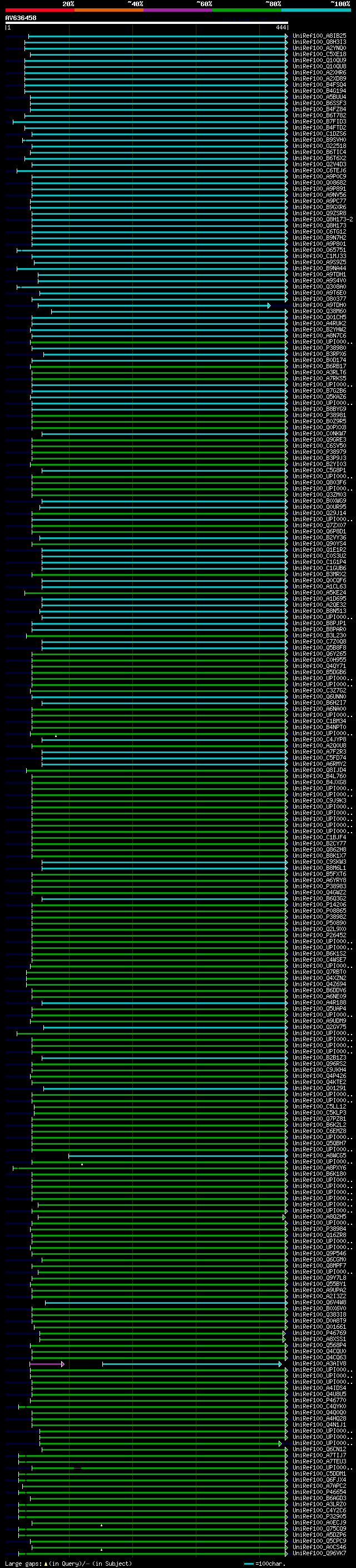Click hit label UniRef100_P46769
Viewport: 356px width, 1568px height.
pos(319,1333)
